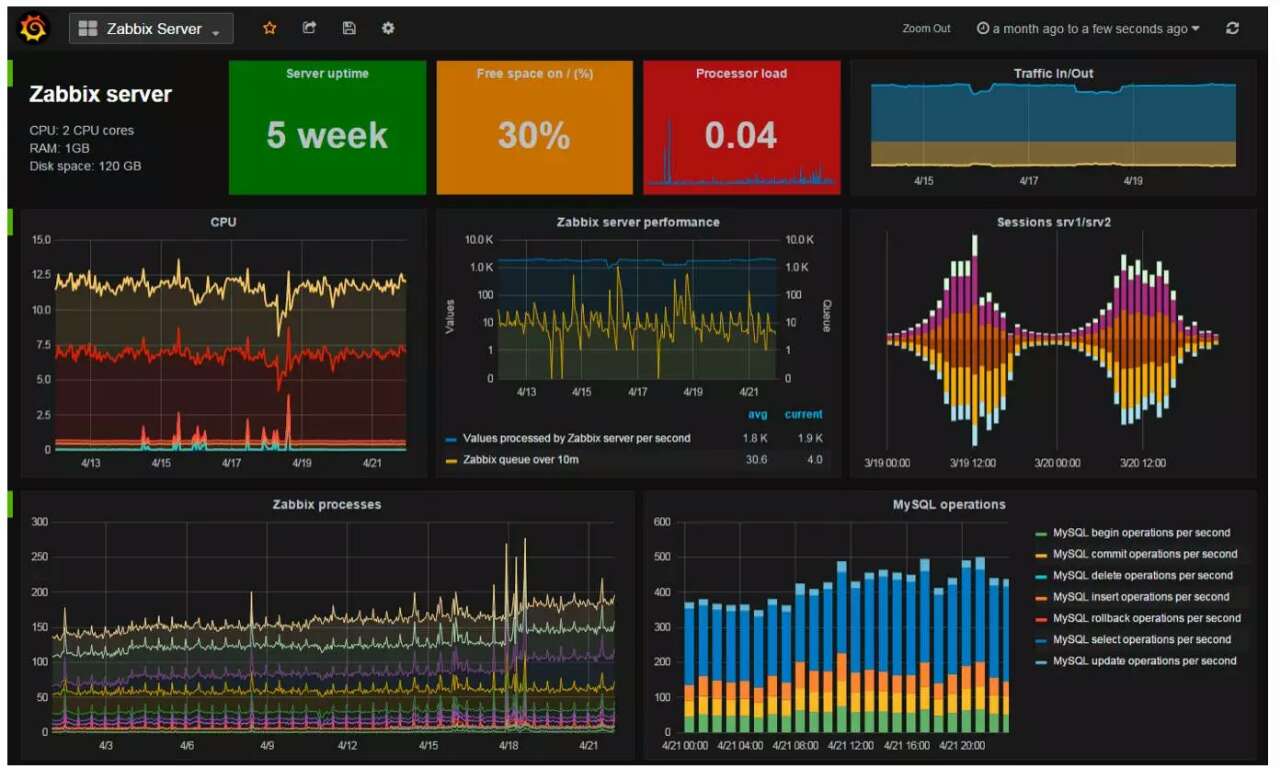
Task: Open the Server uptime panel title
Action: [327, 73]
